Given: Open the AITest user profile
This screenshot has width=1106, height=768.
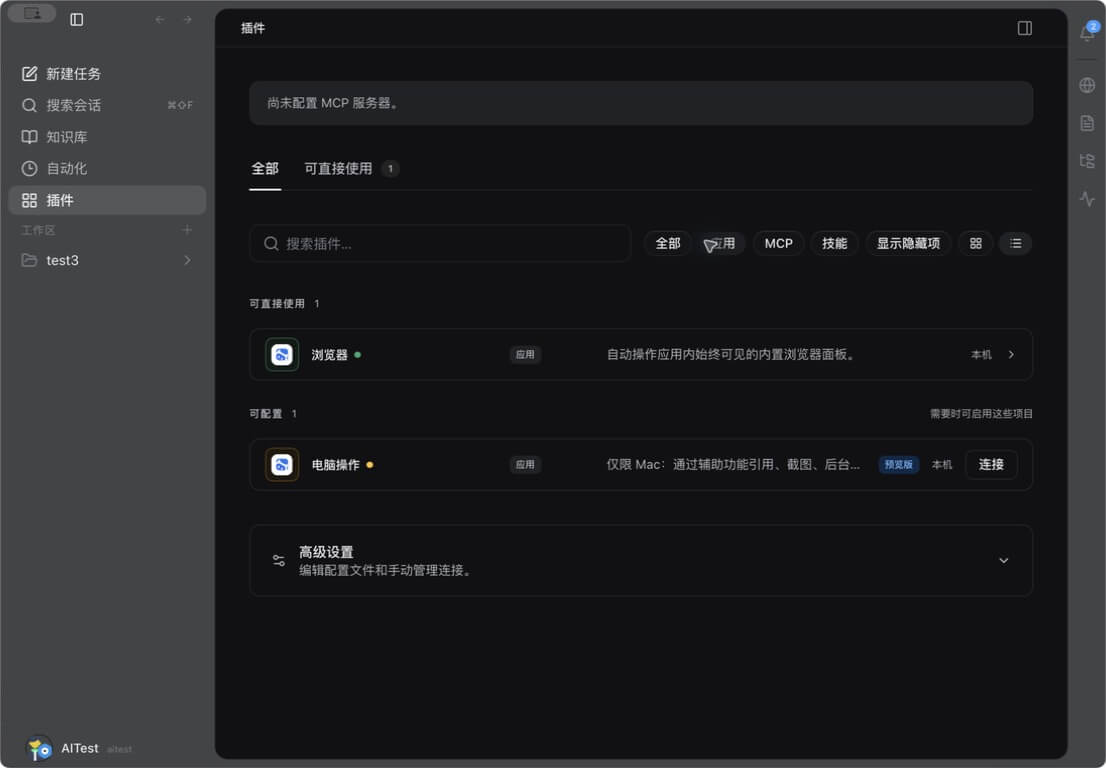Looking at the screenshot, I should click(x=78, y=748).
